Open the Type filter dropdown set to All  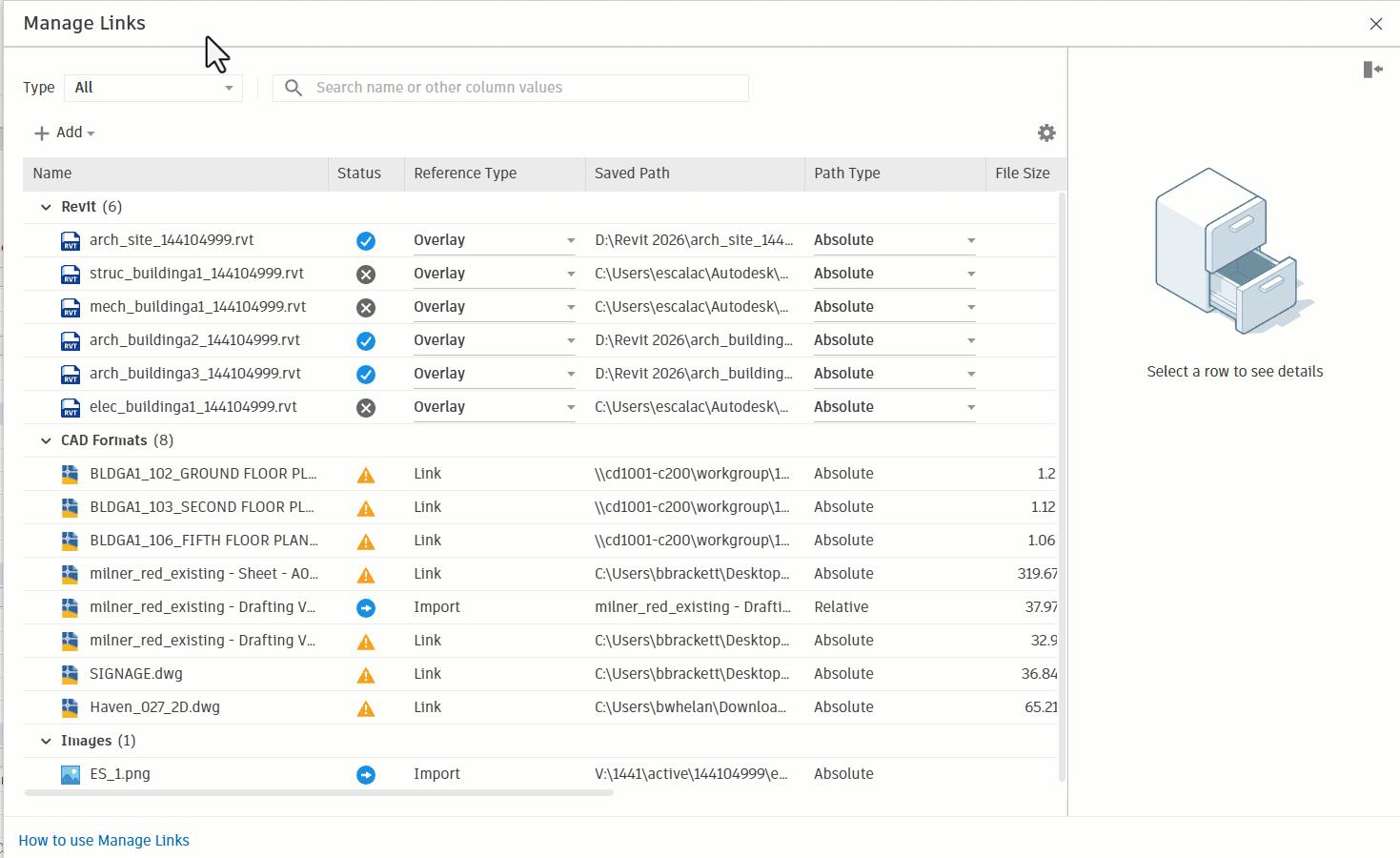click(x=153, y=88)
